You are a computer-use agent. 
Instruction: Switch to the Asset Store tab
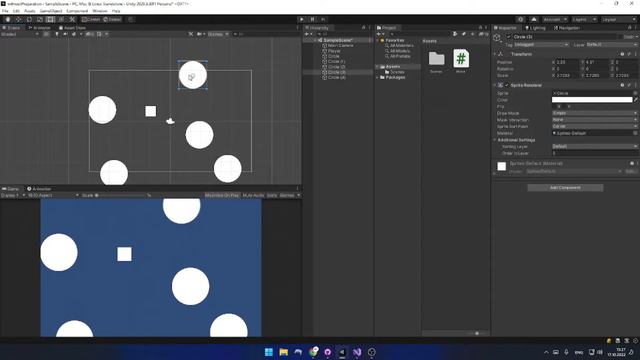coord(72,28)
